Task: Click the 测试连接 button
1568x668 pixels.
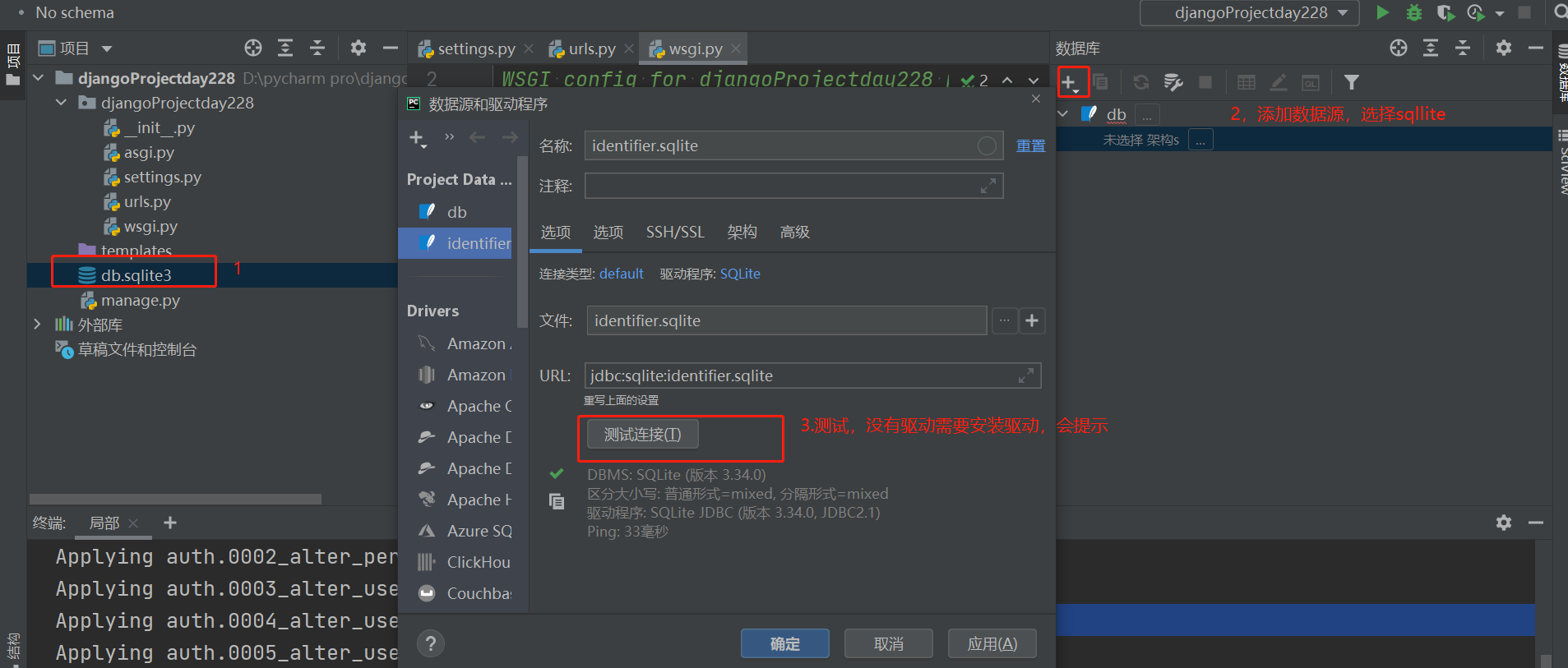Action: (x=642, y=434)
